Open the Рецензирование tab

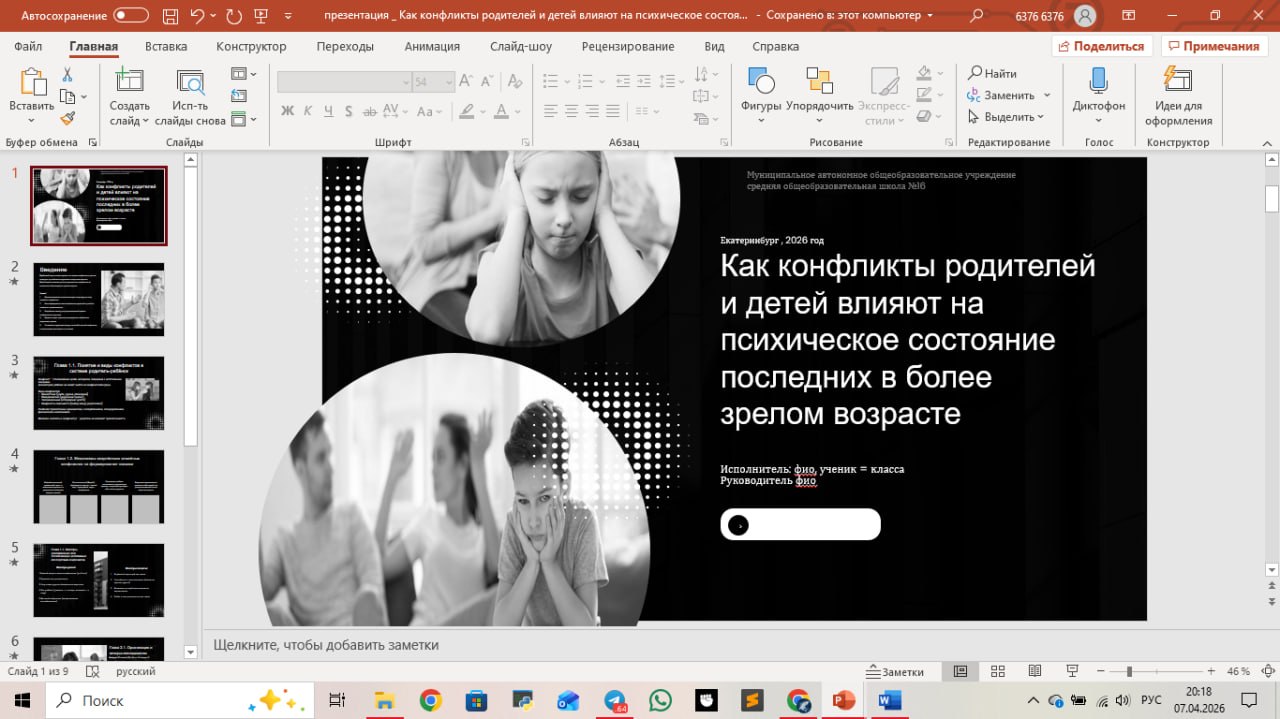pos(630,46)
